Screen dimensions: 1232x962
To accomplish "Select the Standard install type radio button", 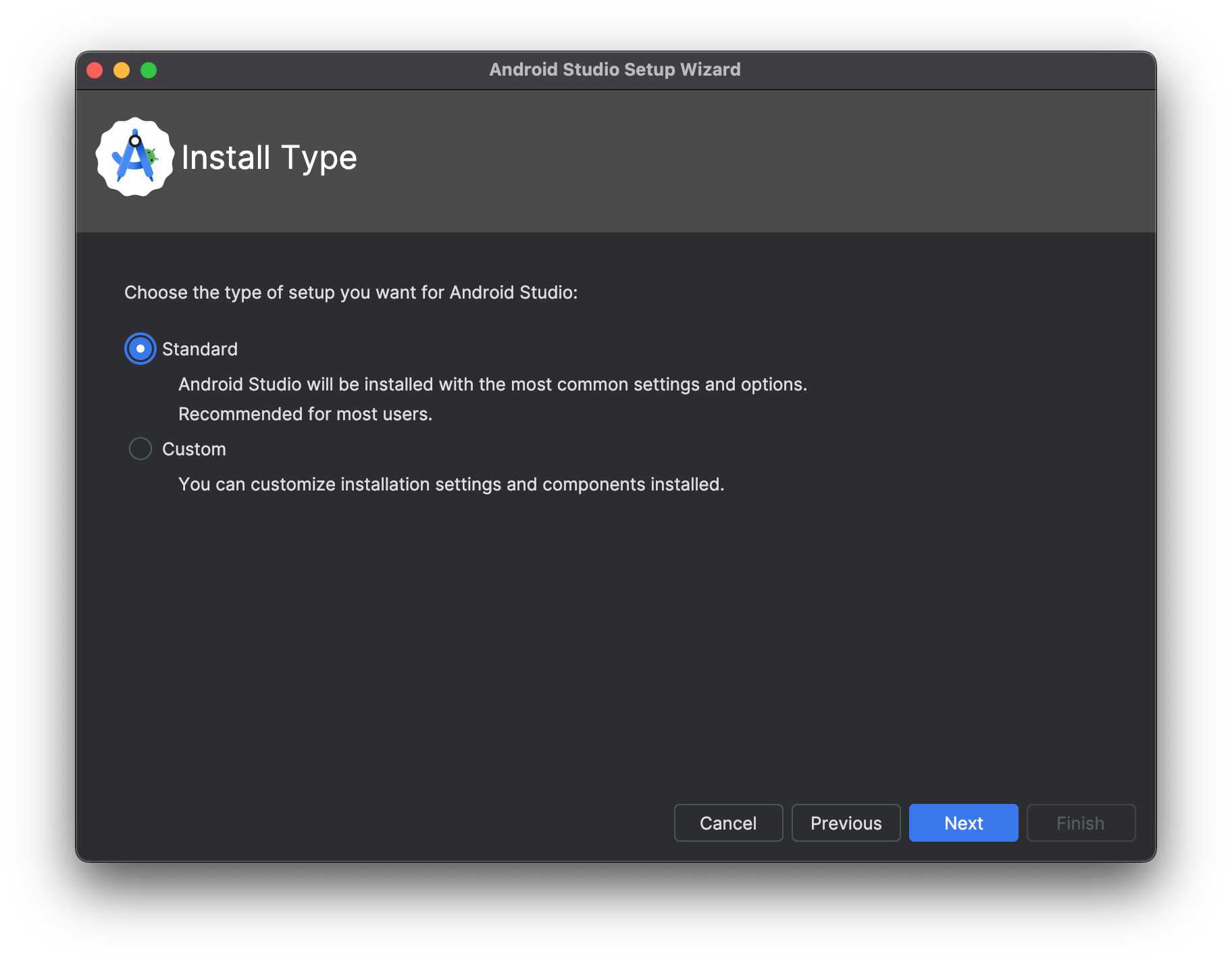I will pyautogui.click(x=140, y=349).
